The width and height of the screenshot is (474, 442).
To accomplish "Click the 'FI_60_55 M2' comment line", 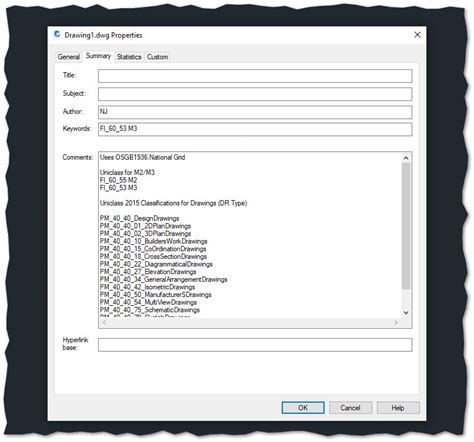I will tap(118, 180).
